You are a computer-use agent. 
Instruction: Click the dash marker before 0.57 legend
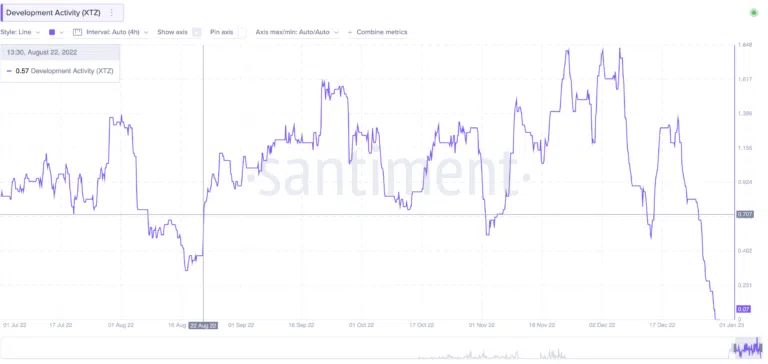[9, 71]
